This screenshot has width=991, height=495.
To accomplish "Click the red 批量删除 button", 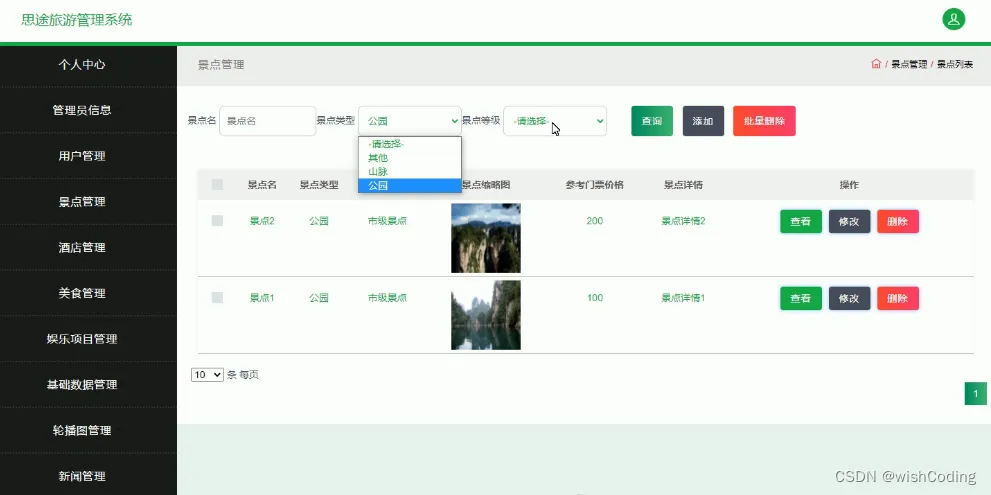I will pyautogui.click(x=764, y=121).
